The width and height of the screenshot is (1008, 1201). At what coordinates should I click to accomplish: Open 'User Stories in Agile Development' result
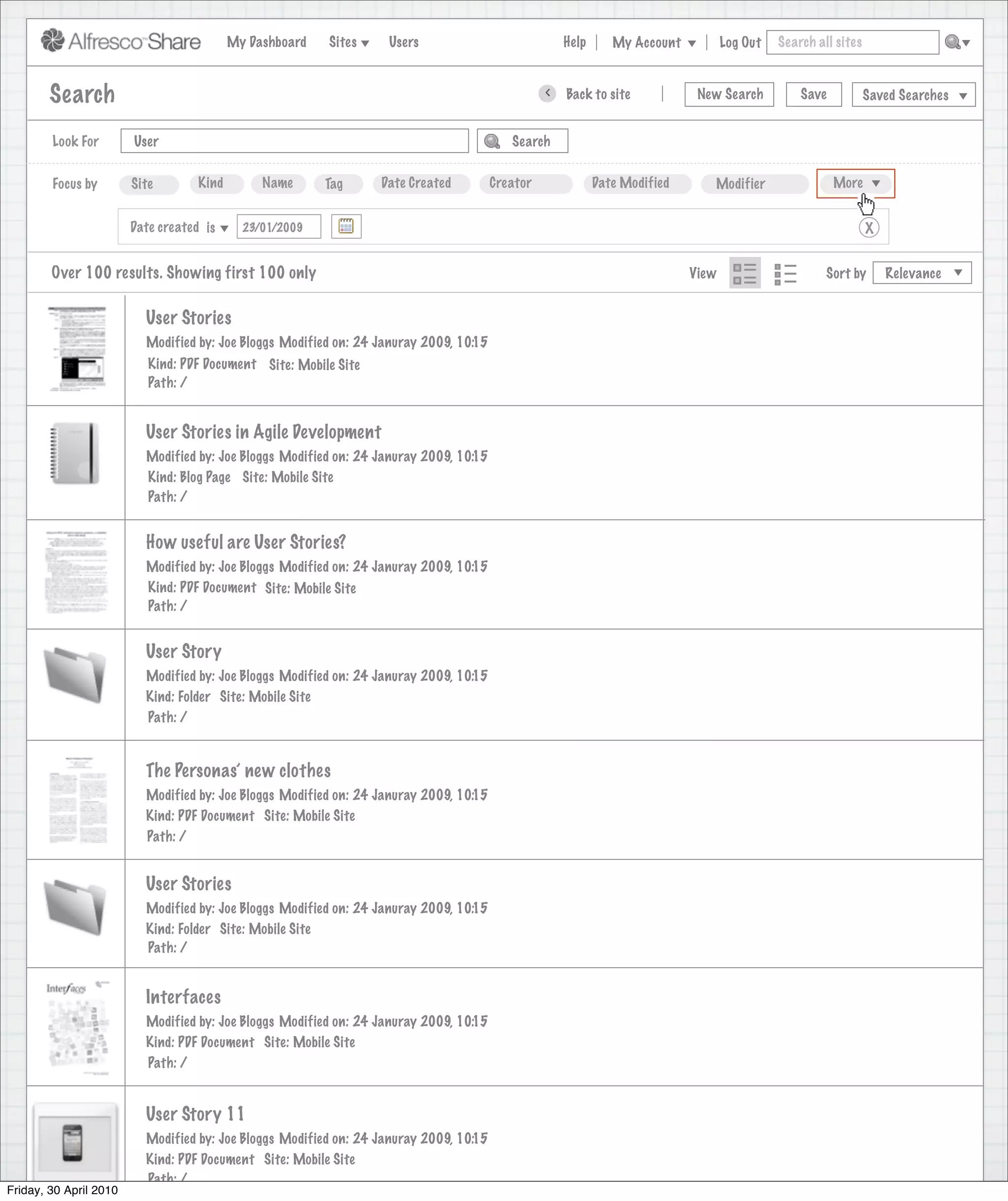pyautogui.click(x=263, y=432)
